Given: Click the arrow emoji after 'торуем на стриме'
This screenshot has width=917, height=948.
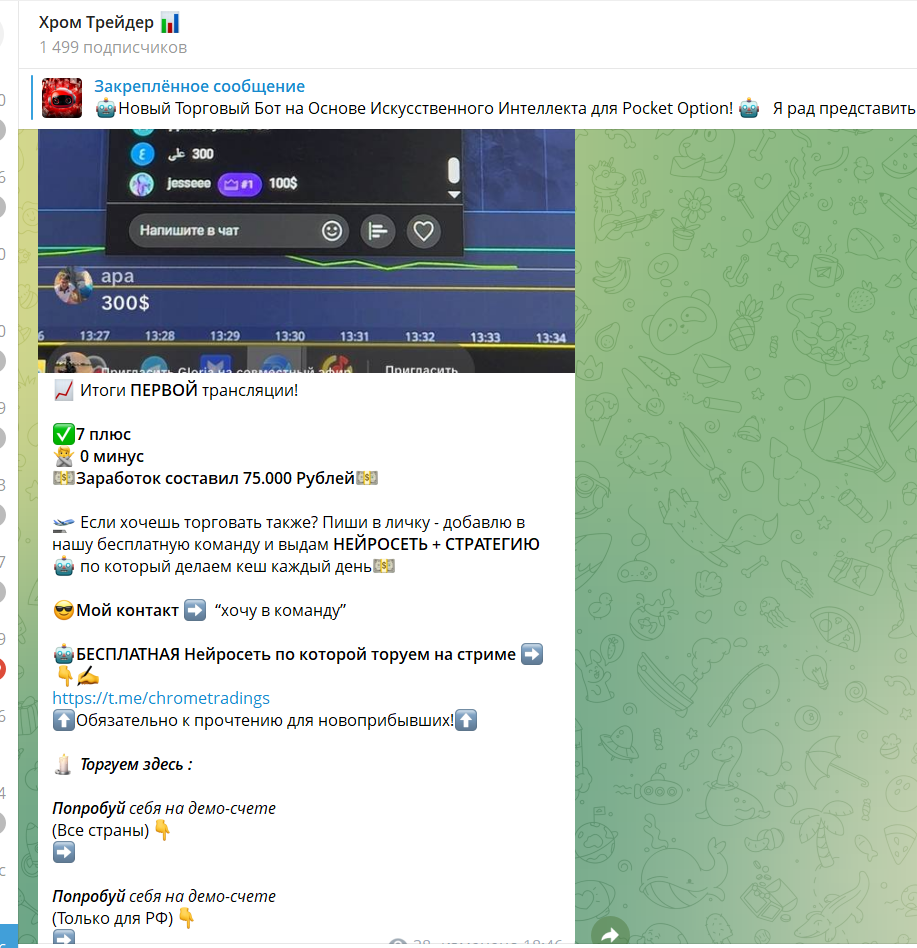Looking at the screenshot, I should point(532,654).
